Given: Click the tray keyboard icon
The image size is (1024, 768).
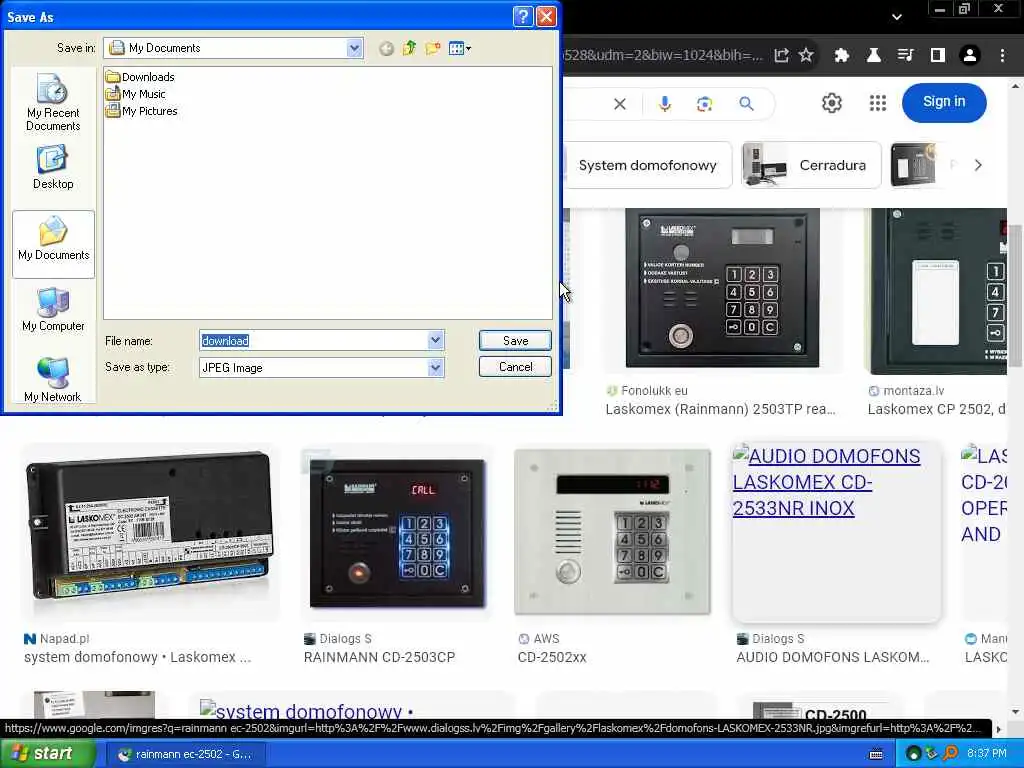Looking at the screenshot, I should pos(876,754).
